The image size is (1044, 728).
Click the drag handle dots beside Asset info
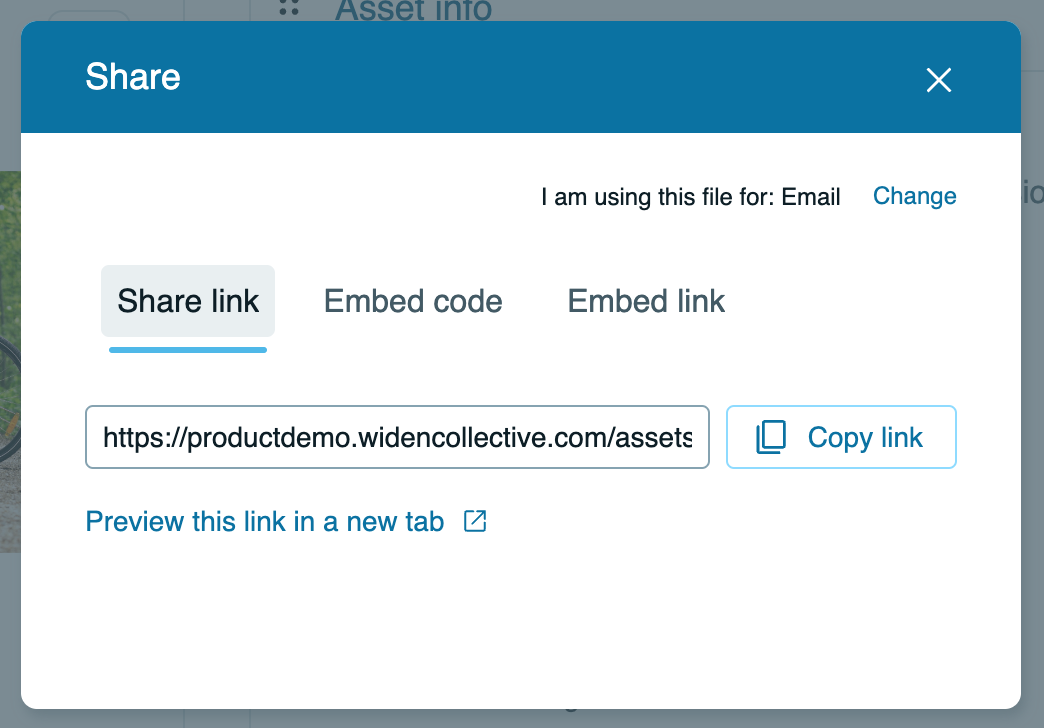290,9
